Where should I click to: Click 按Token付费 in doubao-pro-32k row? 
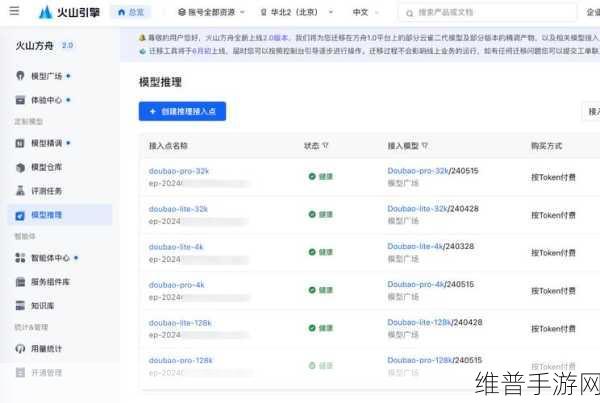553,177
